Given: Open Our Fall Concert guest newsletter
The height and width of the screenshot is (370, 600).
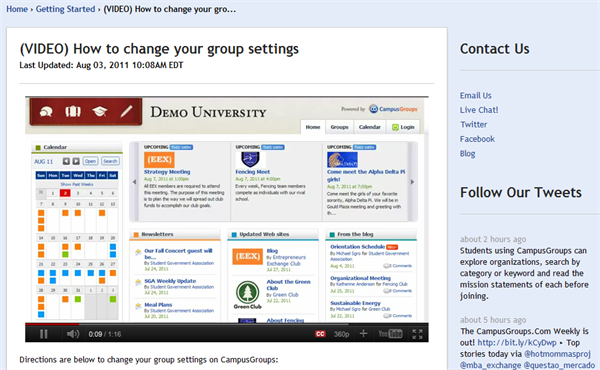Looking at the screenshot, I should click(x=178, y=254).
